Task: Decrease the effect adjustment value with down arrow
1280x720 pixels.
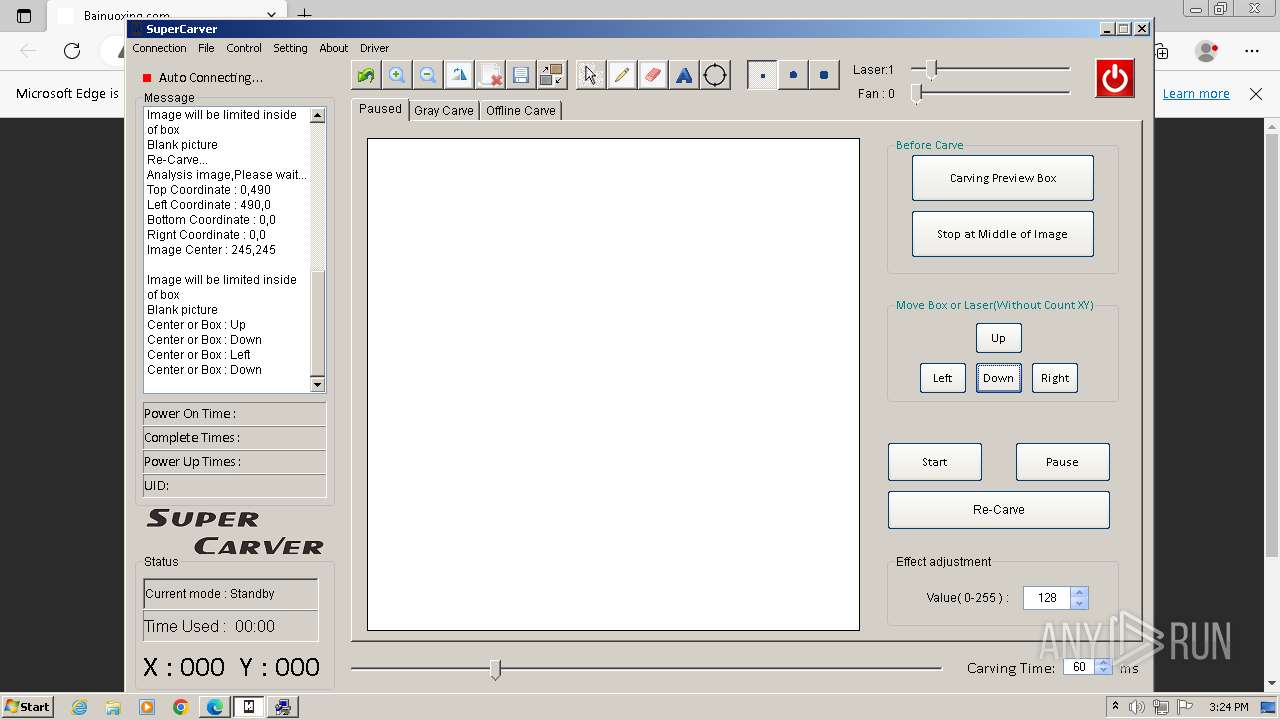Action: point(1079,604)
